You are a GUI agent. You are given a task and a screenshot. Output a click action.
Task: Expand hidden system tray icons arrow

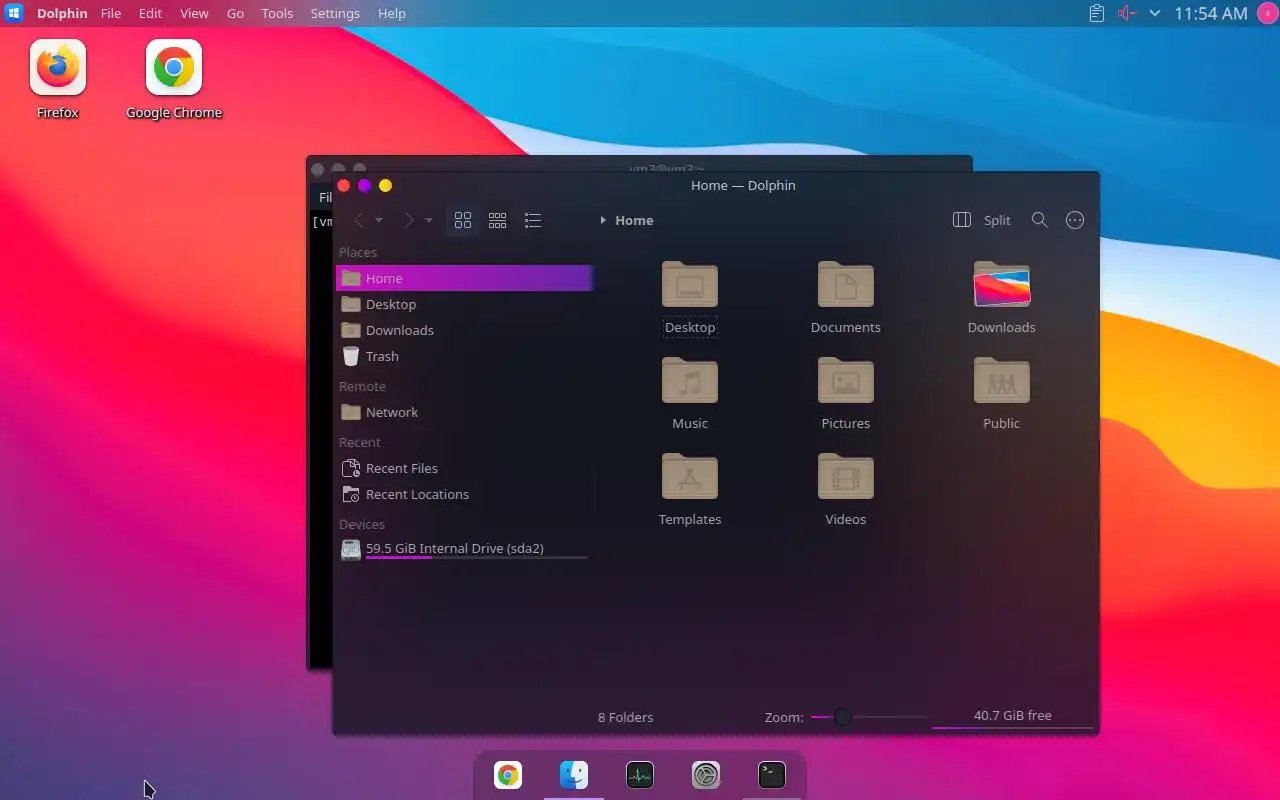[x=1155, y=13]
